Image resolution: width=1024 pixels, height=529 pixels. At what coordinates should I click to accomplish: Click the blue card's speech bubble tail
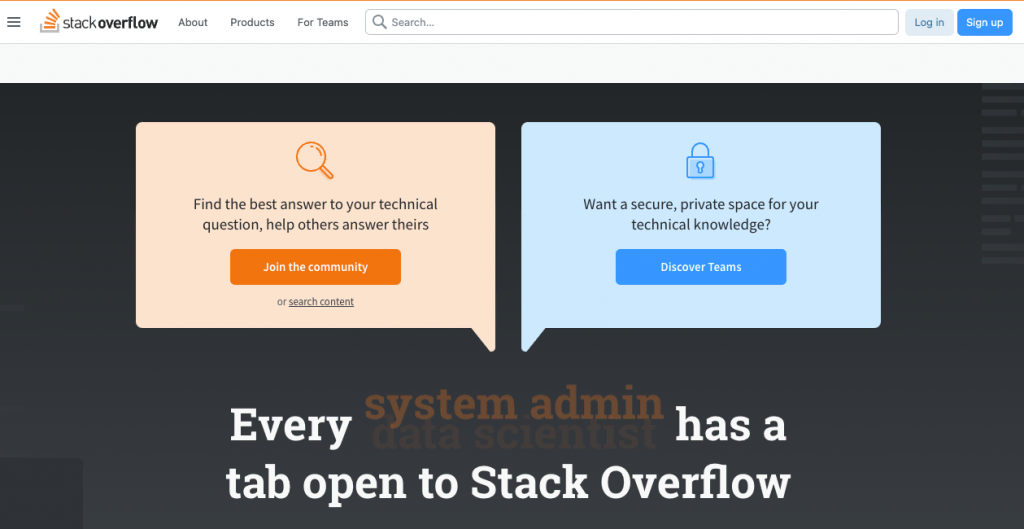click(532, 338)
